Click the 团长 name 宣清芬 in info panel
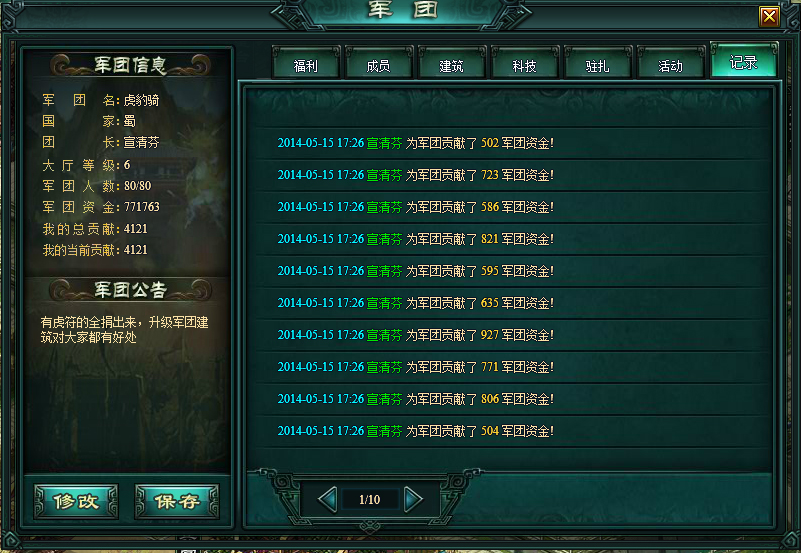The height and width of the screenshot is (553, 801). (142, 142)
